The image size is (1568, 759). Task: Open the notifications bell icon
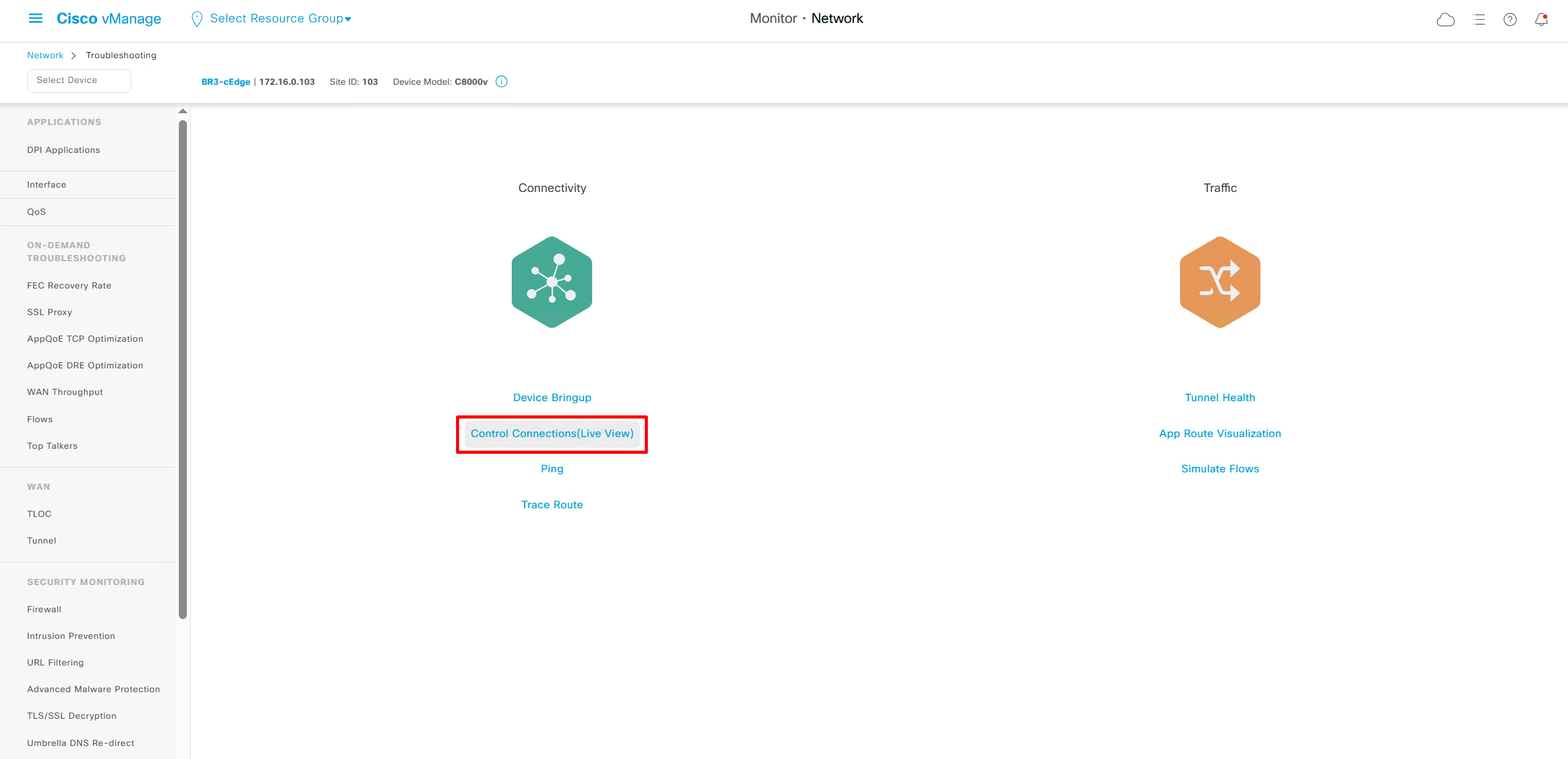[1541, 20]
